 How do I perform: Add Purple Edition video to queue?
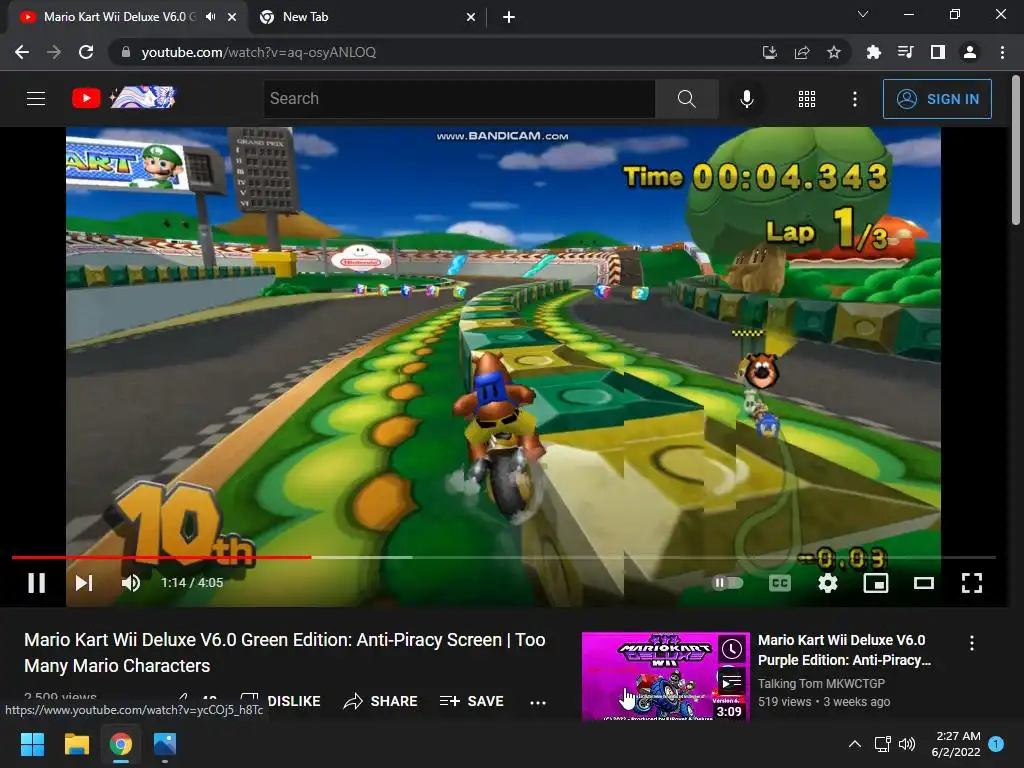click(731, 682)
